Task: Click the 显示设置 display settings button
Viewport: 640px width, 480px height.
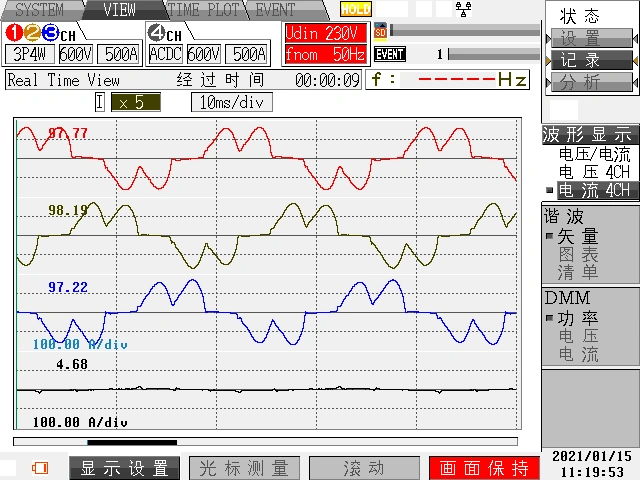Action: (124, 468)
